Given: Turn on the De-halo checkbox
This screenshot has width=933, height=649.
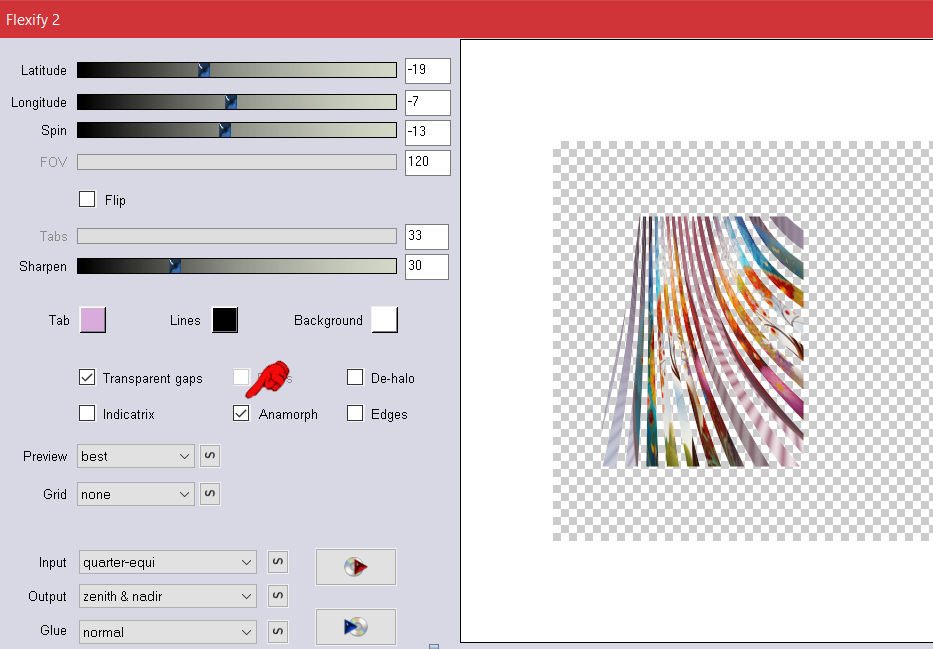Looking at the screenshot, I should point(355,378).
